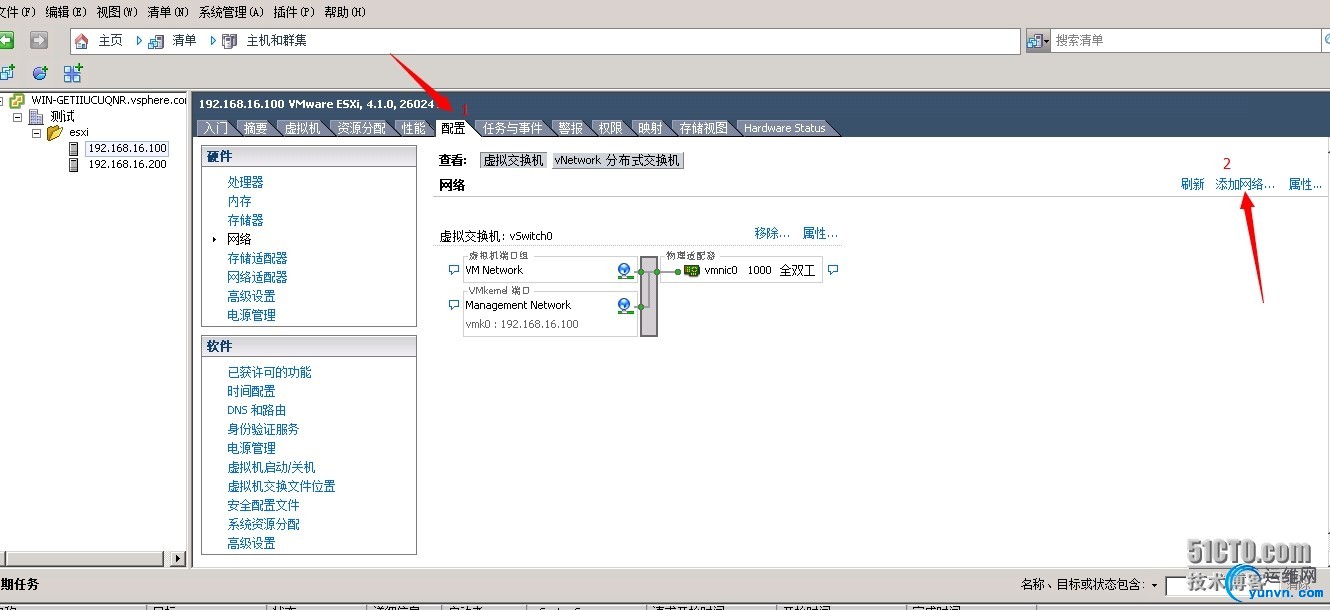
Task: Open the 时间配置 software link
Action: (x=251, y=391)
